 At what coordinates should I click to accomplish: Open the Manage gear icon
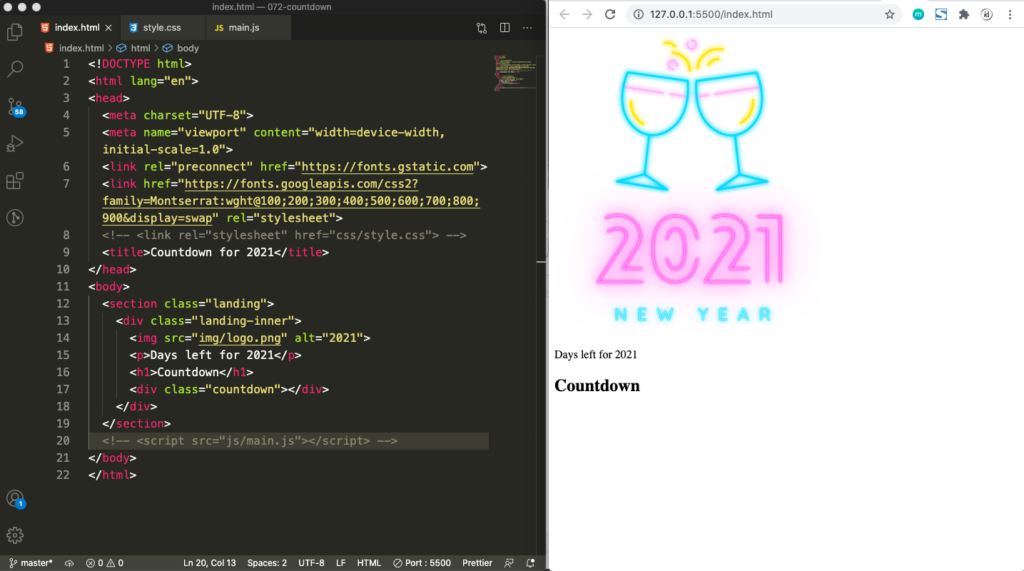[15, 536]
